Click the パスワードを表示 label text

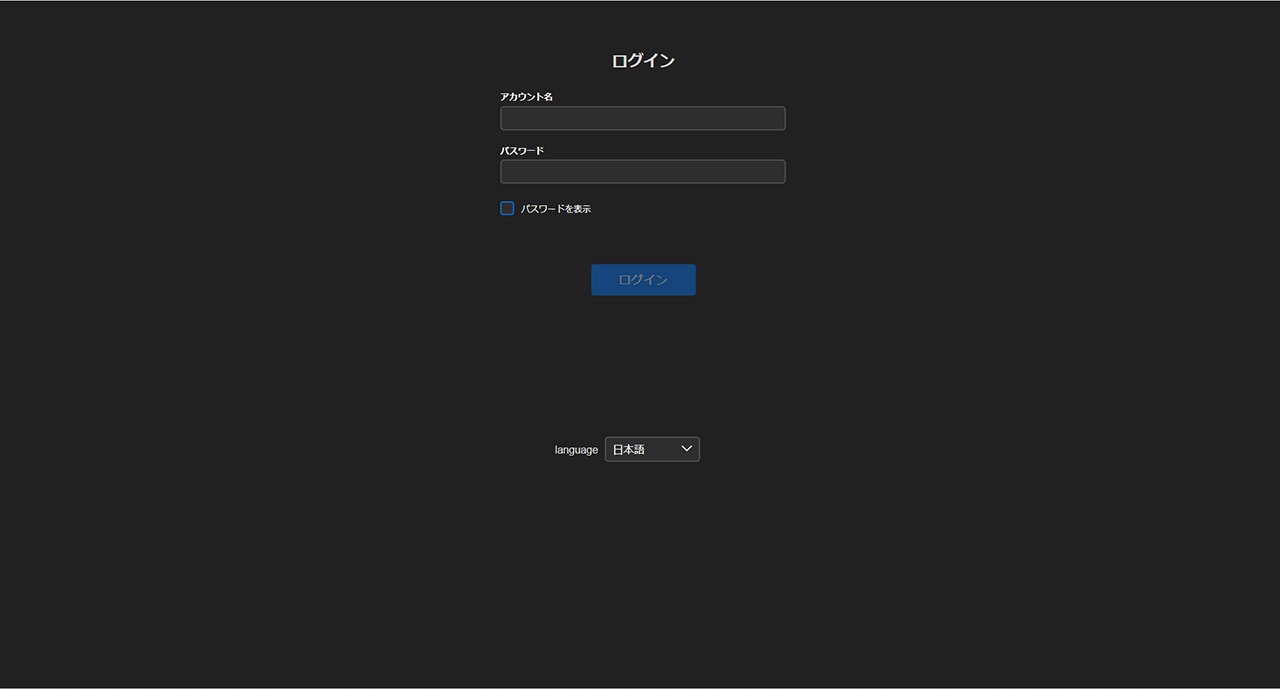(x=556, y=209)
